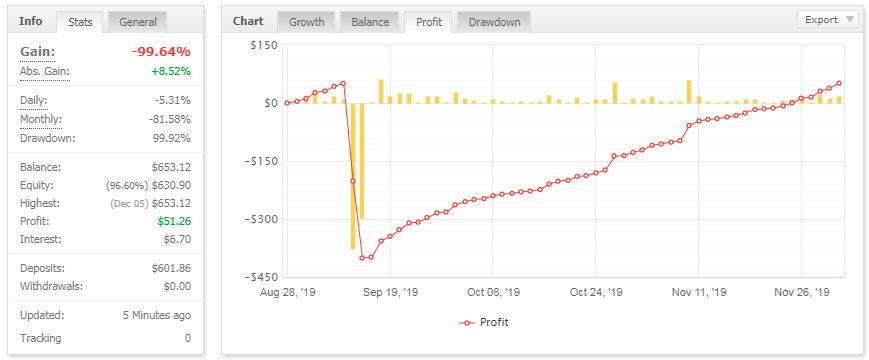This screenshot has height=360, width=869.
Task: Open the Export dropdown
Action: point(829,19)
